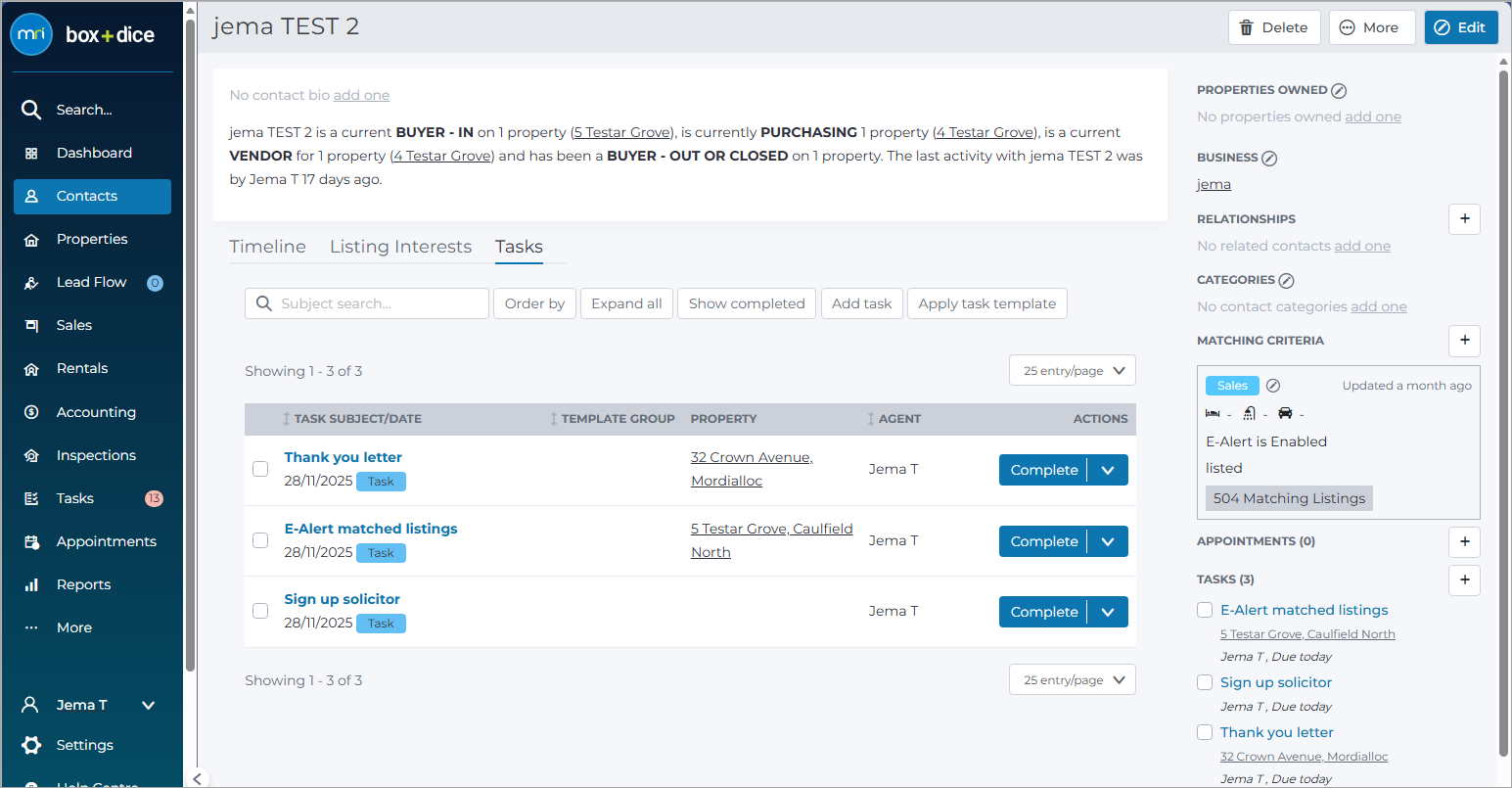Edit Business via pencil icon
Viewport: 1512px width, 788px height.
coord(1269,158)
